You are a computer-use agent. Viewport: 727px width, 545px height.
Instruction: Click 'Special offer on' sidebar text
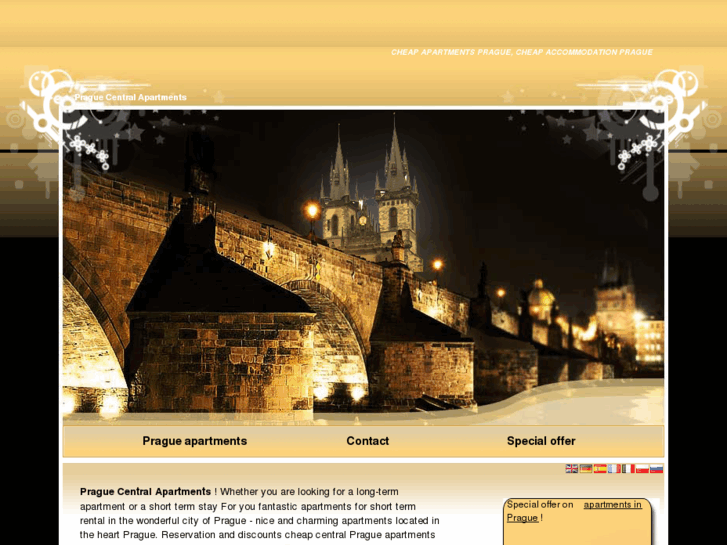(x=540, y=505)
